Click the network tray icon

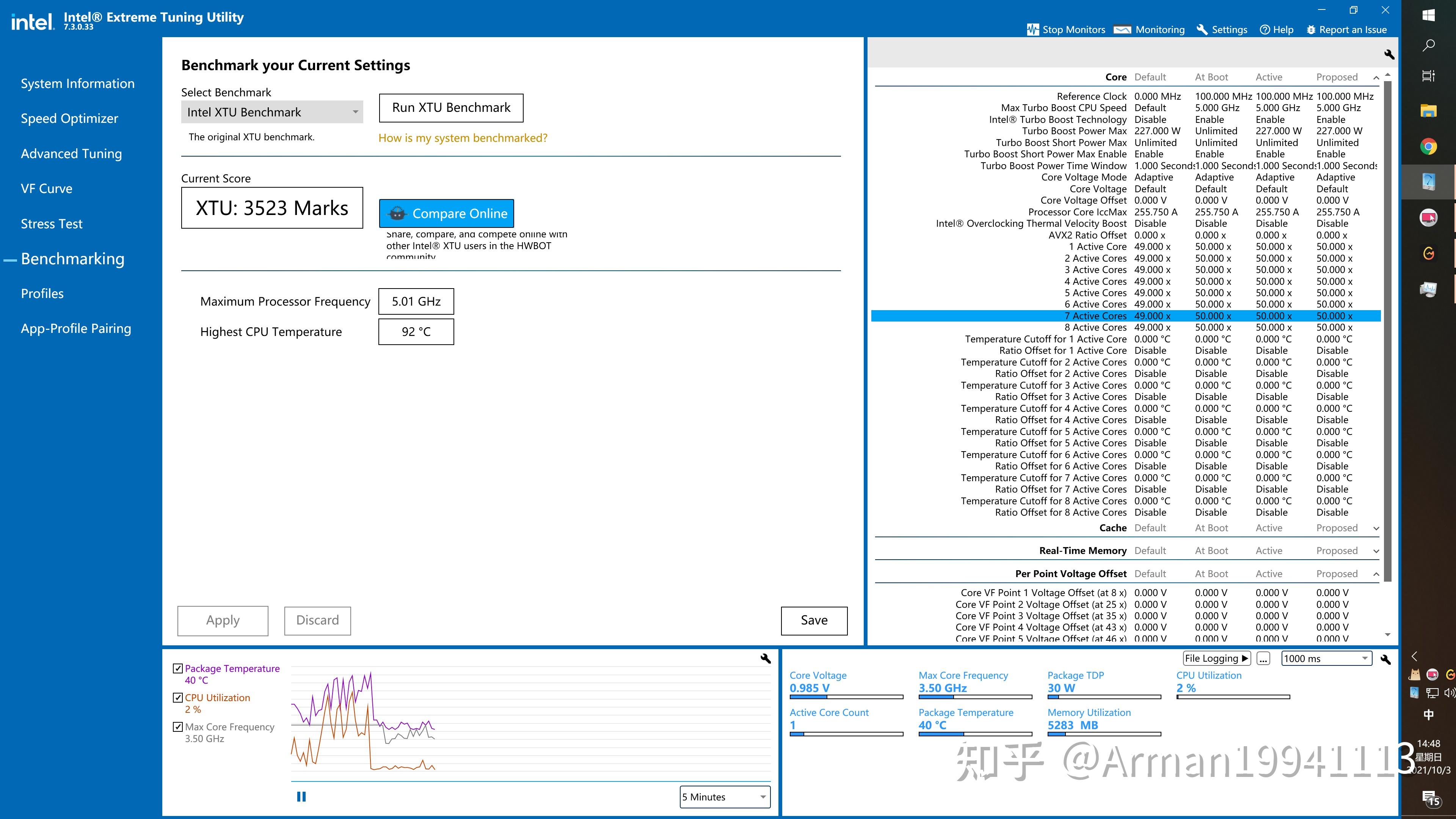[x=1432, y=692]
